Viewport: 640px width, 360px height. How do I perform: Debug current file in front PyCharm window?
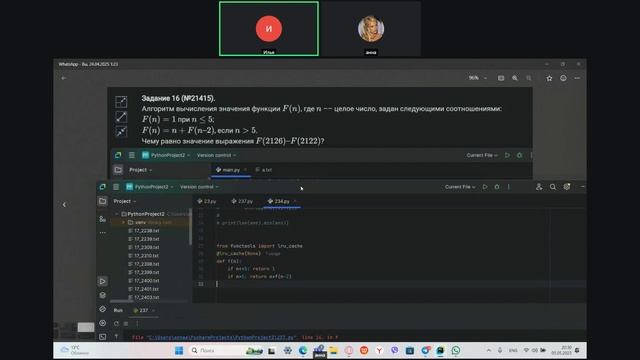click(497, 187)
